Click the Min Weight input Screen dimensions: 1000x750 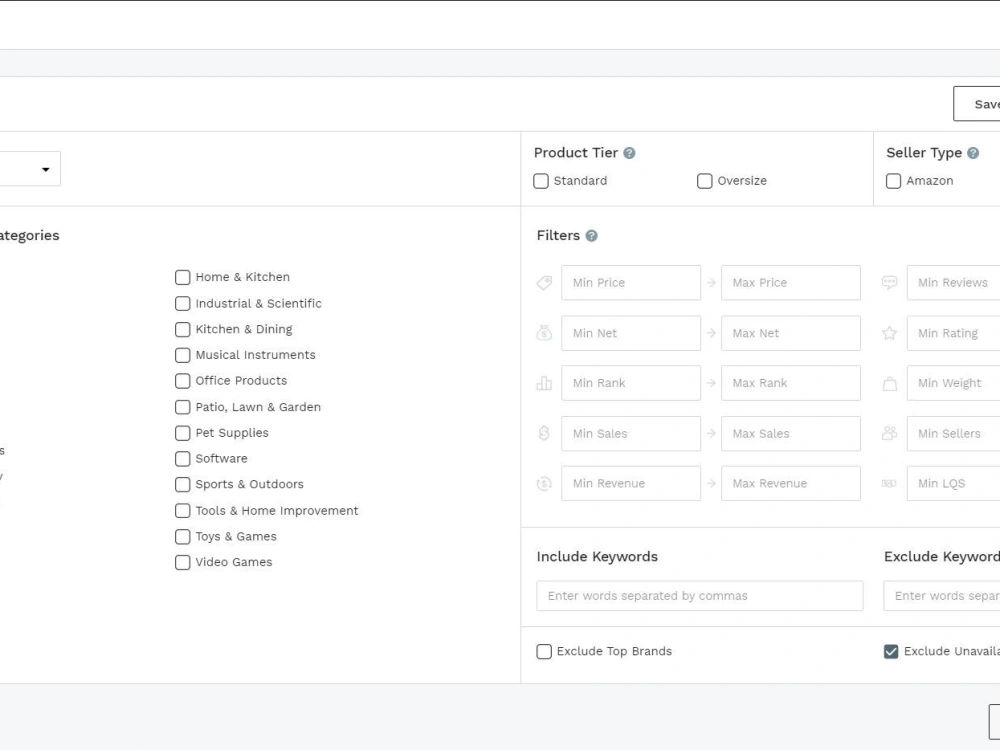(x=953, y=383)
